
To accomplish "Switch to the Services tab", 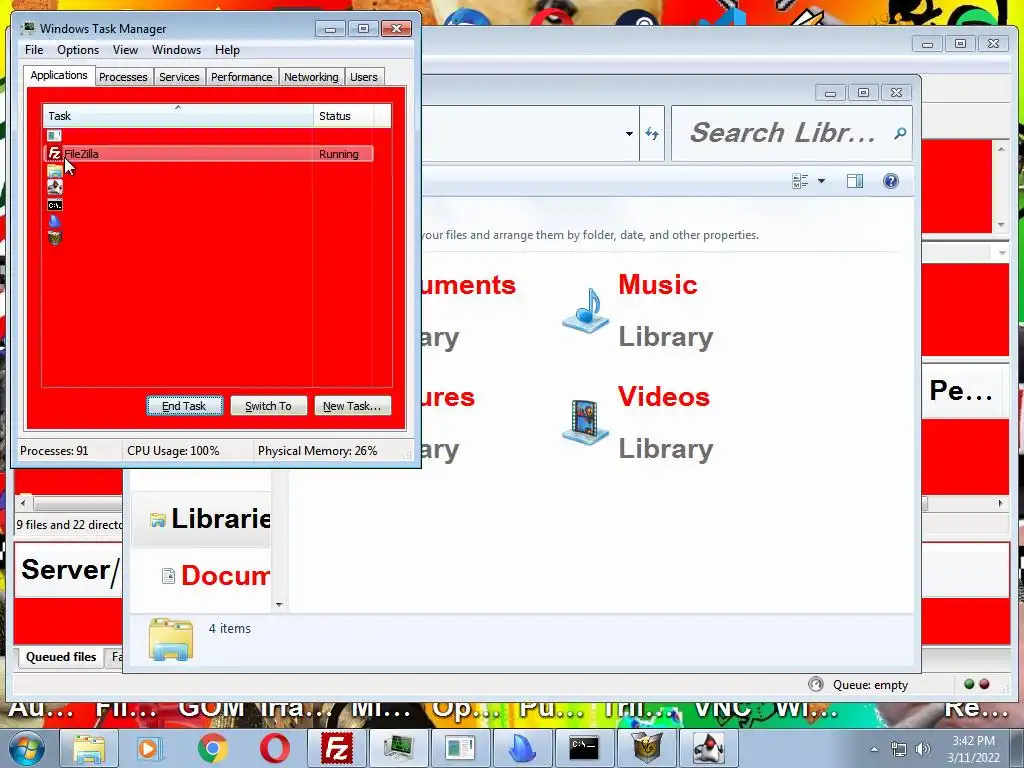I will (x=179, y=77).
